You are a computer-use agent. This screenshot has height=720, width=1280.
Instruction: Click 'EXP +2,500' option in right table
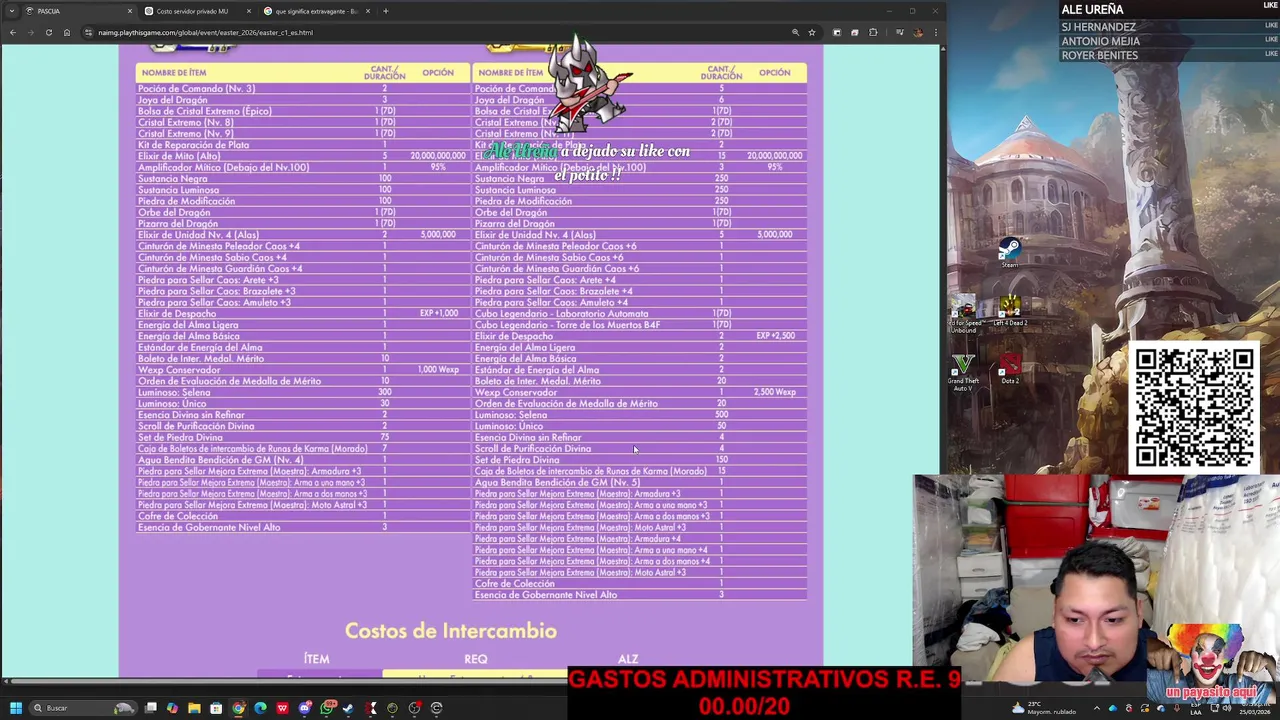click(776, 336)
